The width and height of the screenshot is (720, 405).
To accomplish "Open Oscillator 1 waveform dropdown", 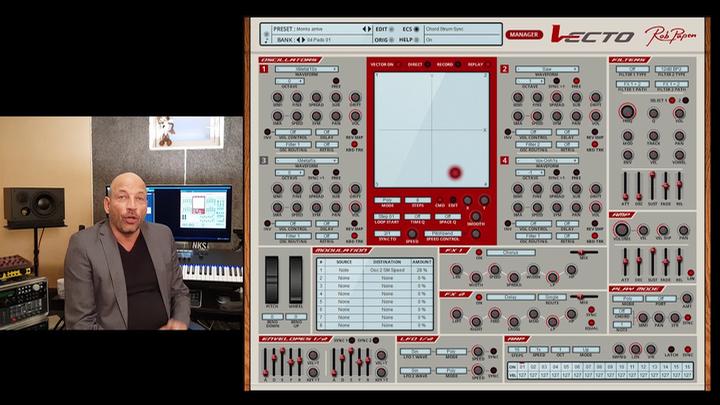I will 306,69.
